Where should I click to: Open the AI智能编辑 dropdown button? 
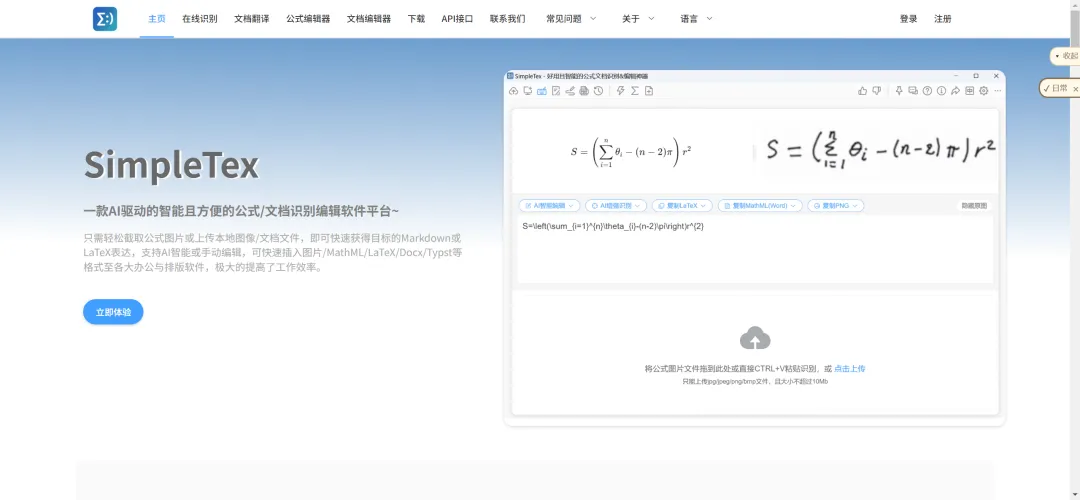tap(549, 205)
